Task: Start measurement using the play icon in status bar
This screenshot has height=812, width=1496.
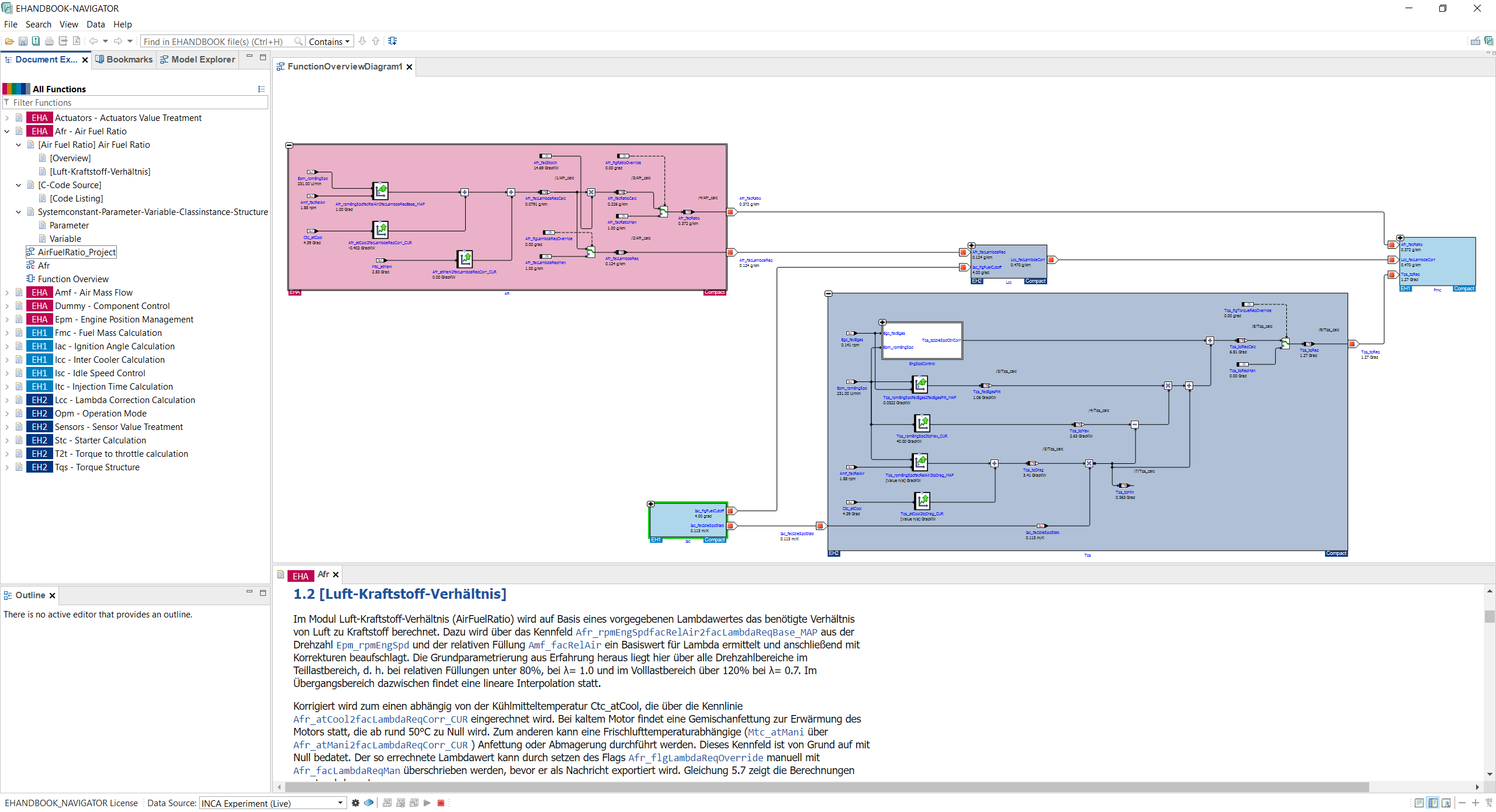Action: click(x=427, y=803)
